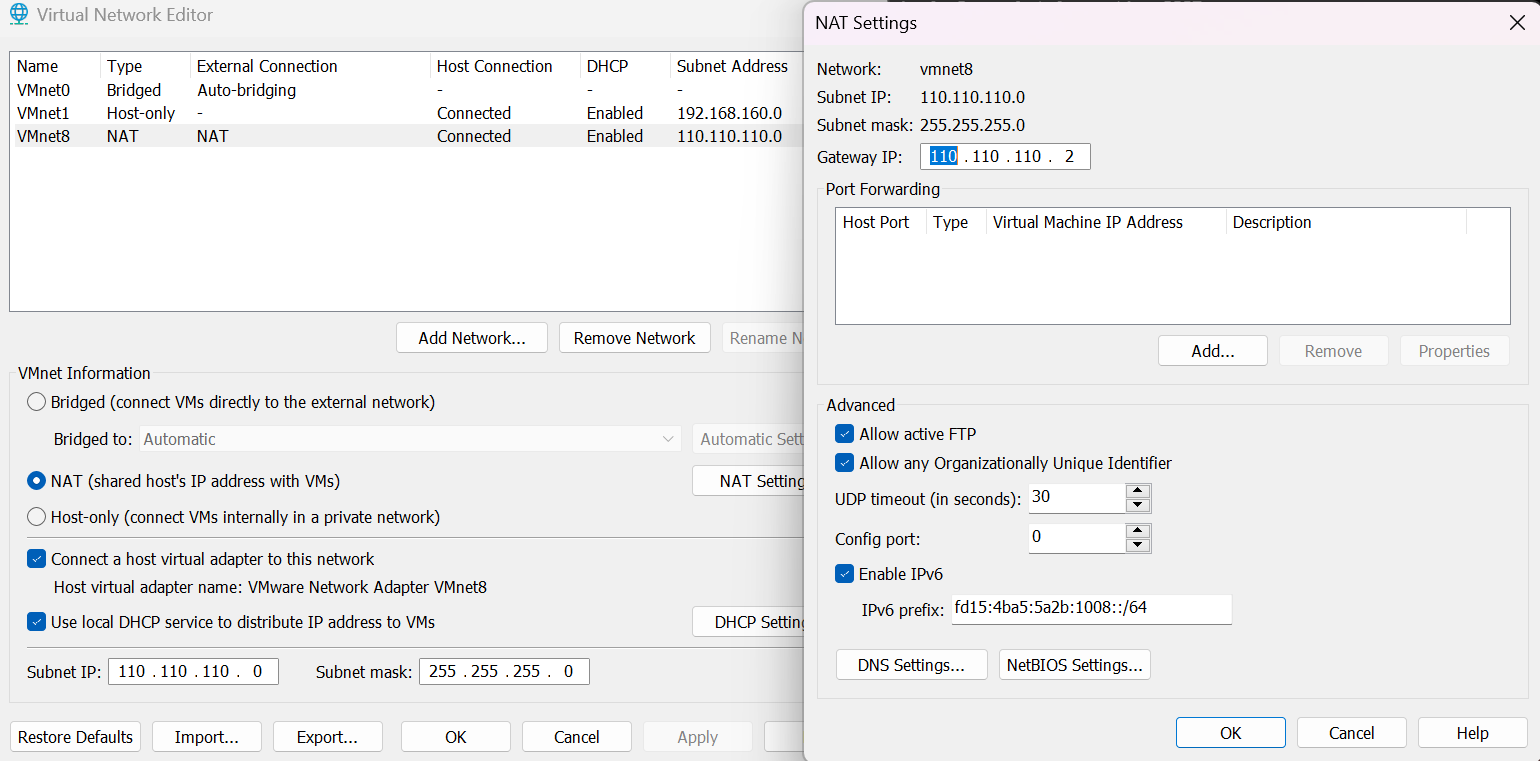
Task: Click Help in NAT Settings
Action: point(1473,733)
